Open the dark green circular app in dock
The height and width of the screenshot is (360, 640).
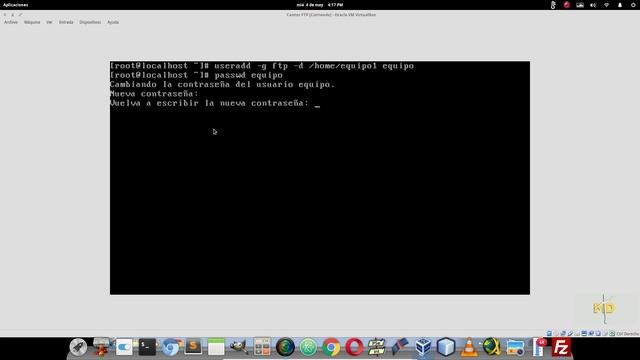285,347
